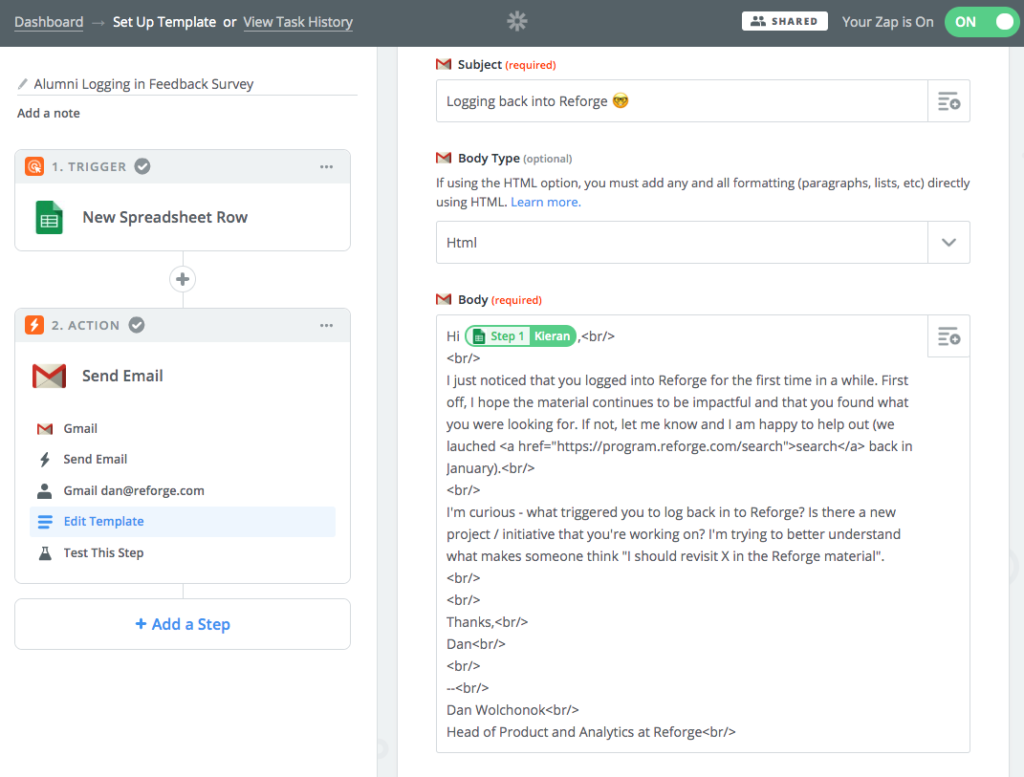Click the action step lightning bolt icon
Viewport: 1024px width, 777px height.
pos(35,325)
